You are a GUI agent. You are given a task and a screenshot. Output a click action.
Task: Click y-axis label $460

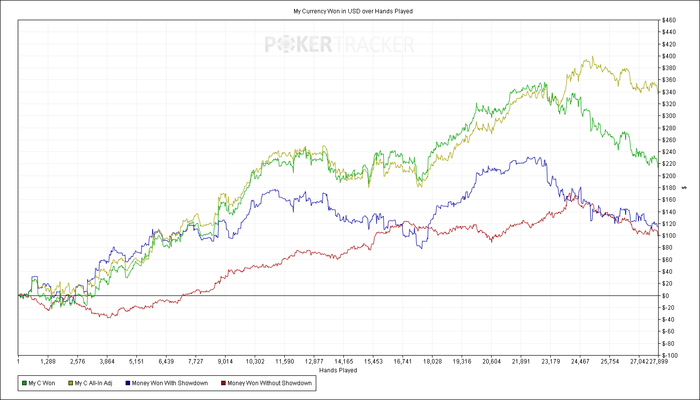point(668,20)
